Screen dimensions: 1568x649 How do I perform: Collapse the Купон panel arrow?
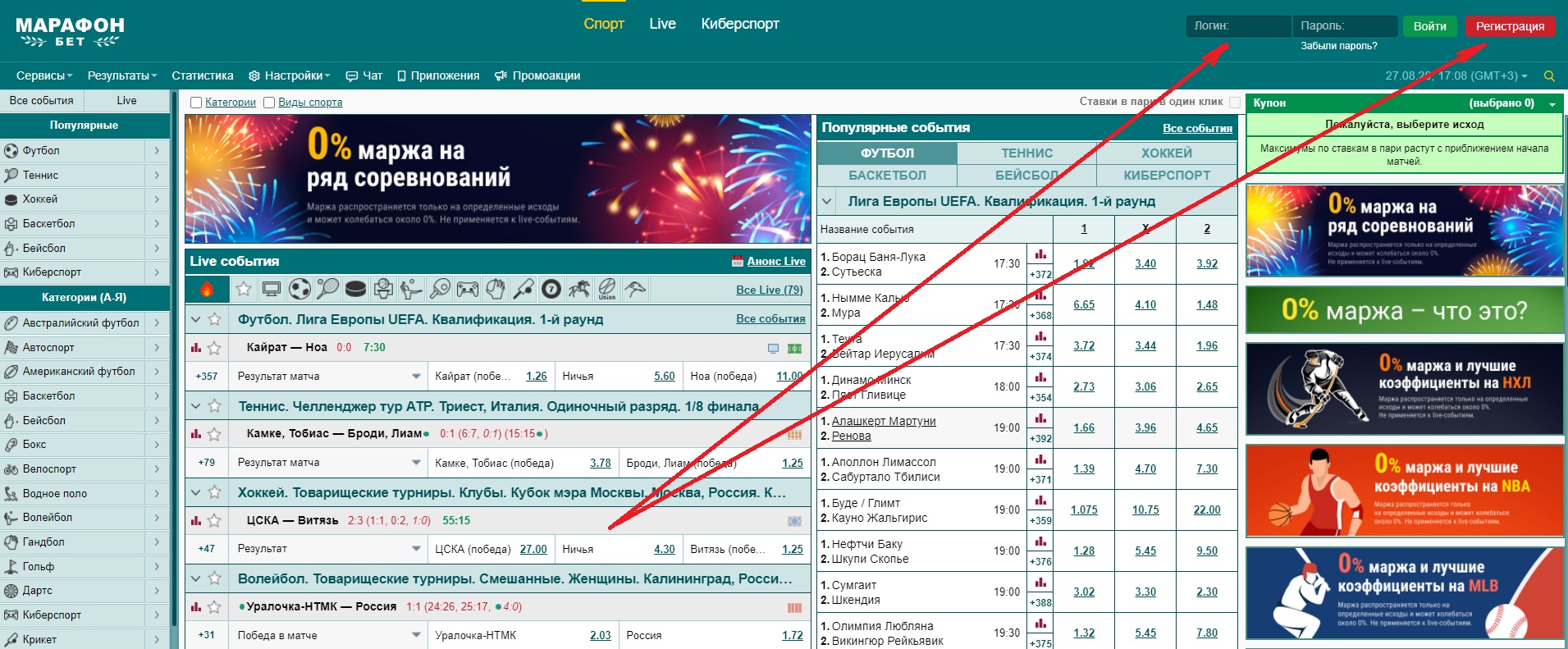click(x=1552, y=104)
